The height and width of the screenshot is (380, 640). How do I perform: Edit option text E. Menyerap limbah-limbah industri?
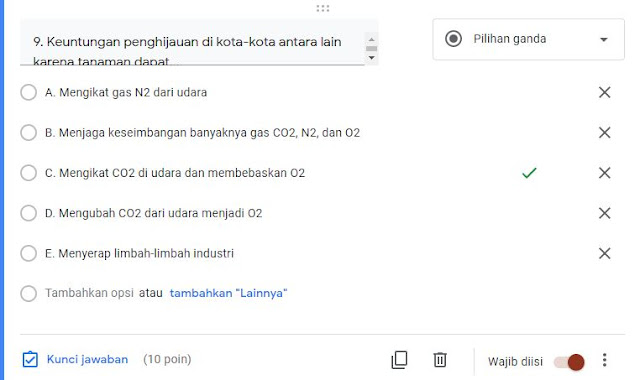[x=140, y=253]
